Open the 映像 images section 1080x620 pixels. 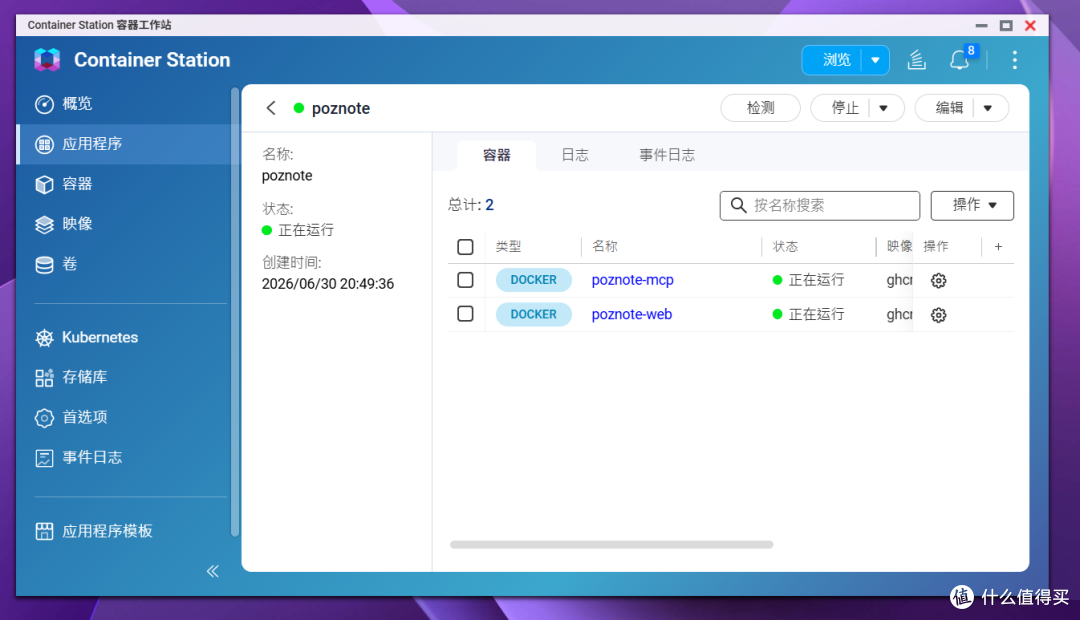(x=63, y=224)
